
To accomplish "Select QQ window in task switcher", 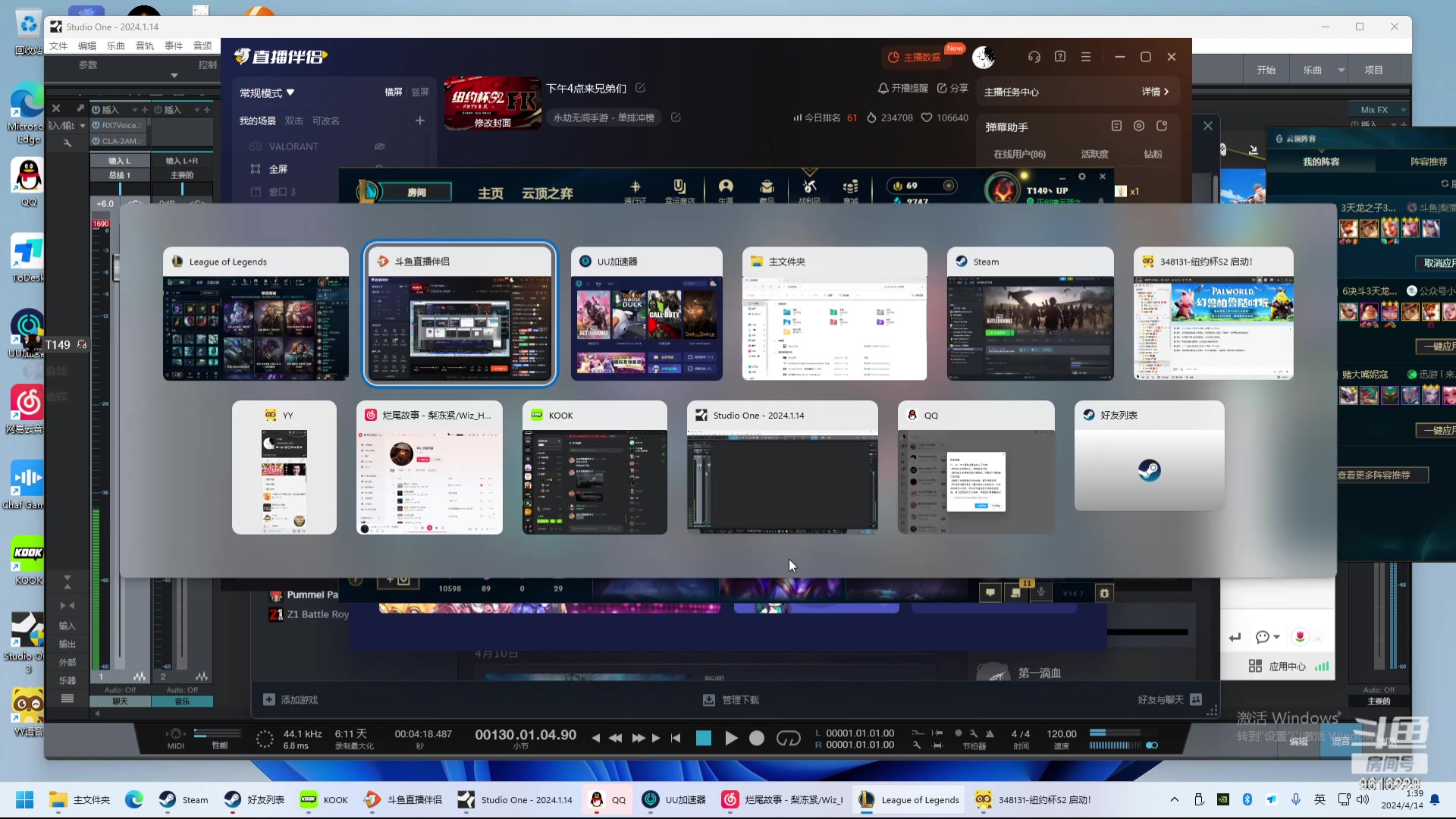I will tap(976, 467).
